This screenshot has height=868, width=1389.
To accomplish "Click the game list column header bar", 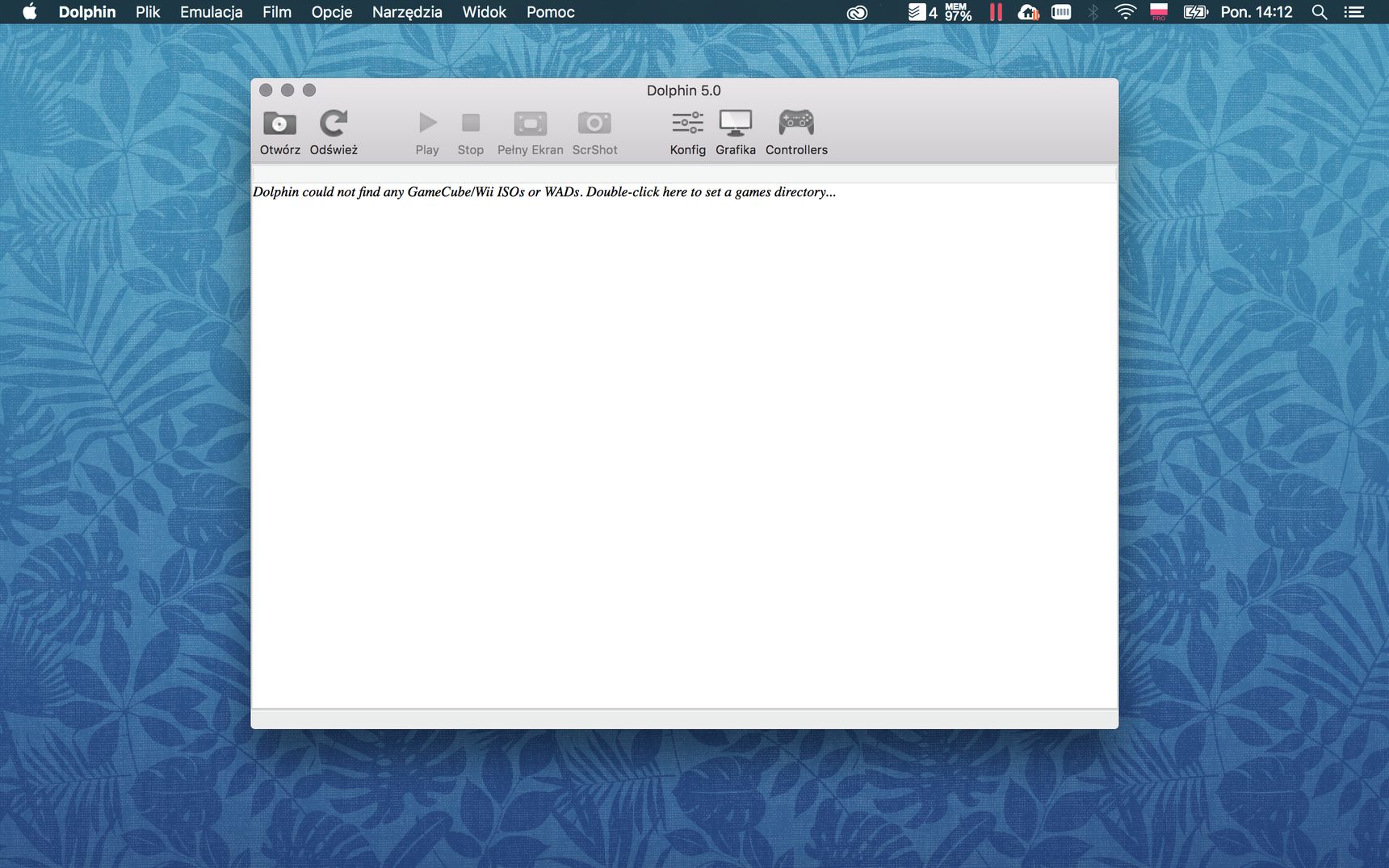I will tap(684, 174).
